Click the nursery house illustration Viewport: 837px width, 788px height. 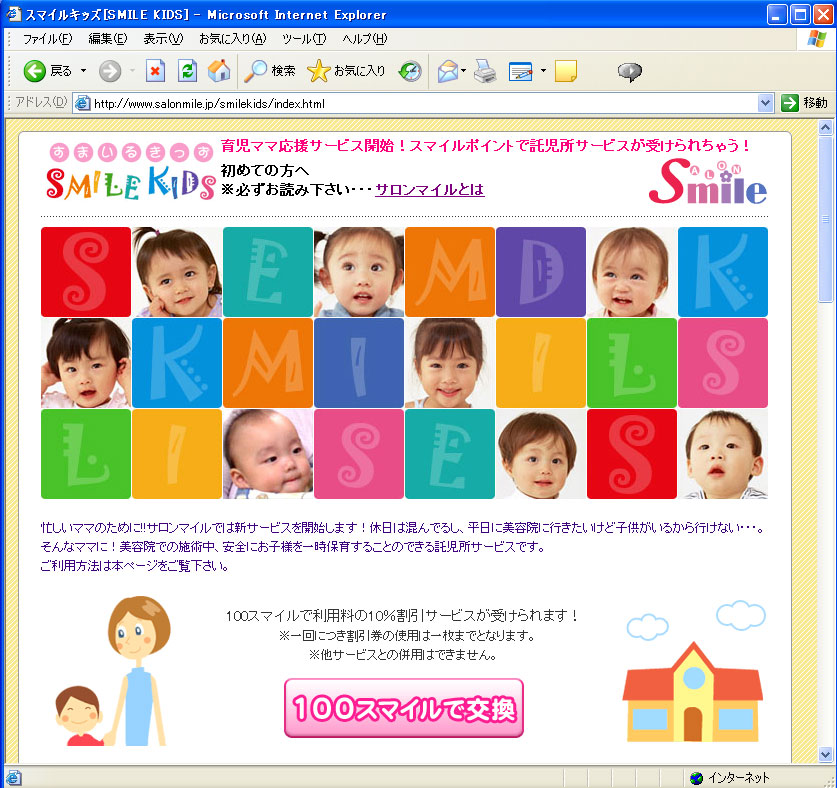[x=692, y=691]
